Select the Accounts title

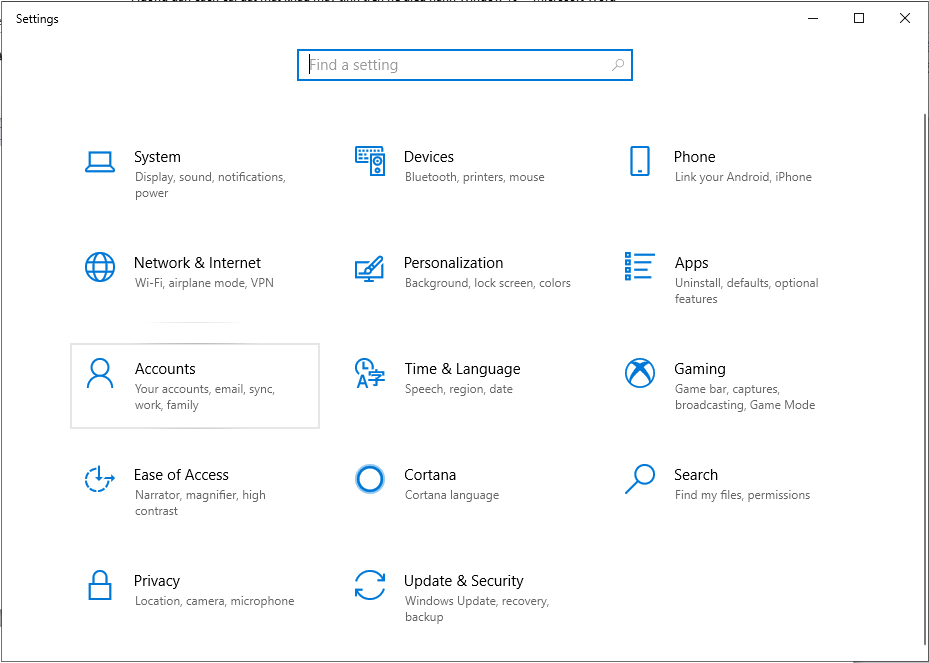165,369
